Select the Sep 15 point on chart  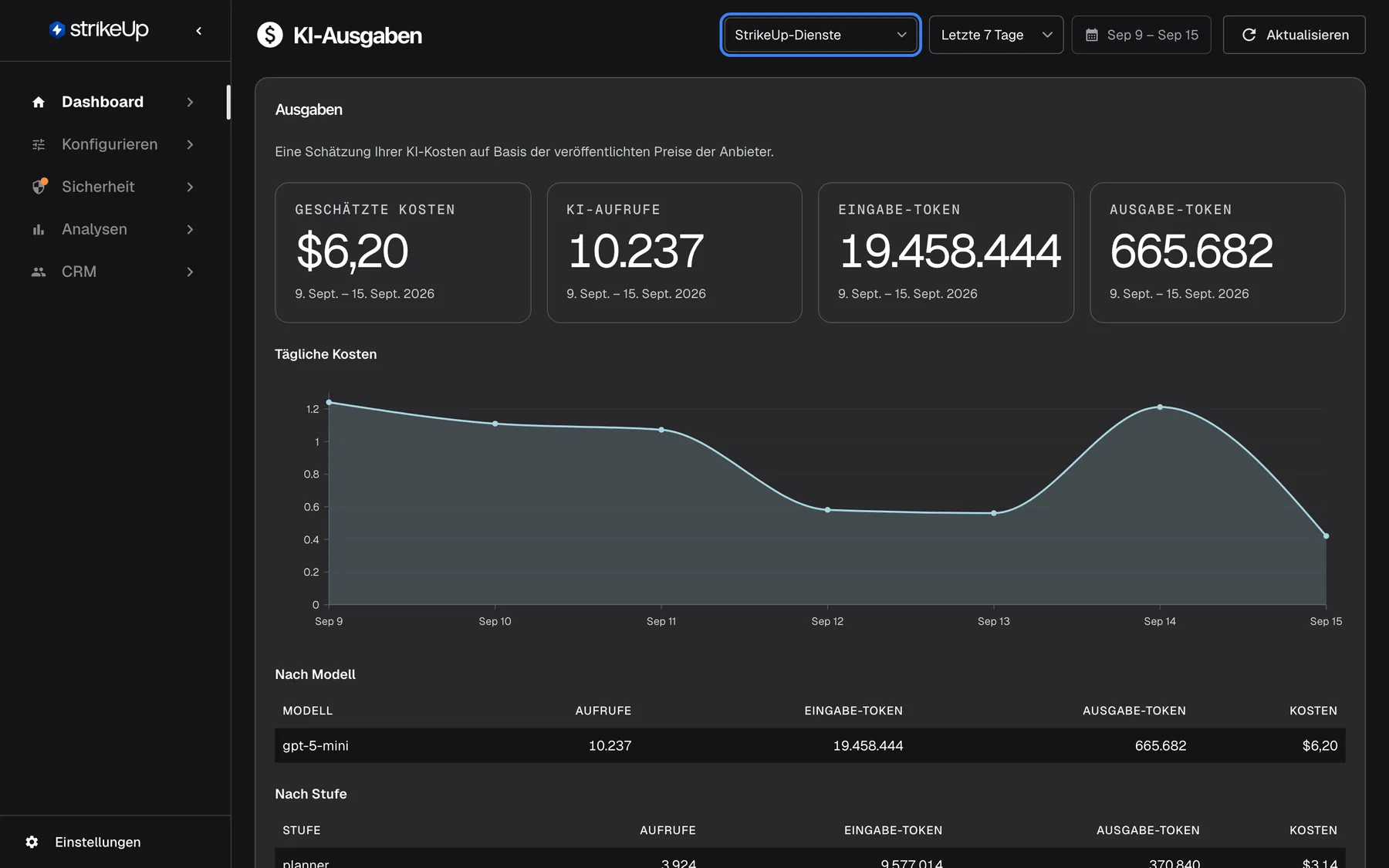1326,535
